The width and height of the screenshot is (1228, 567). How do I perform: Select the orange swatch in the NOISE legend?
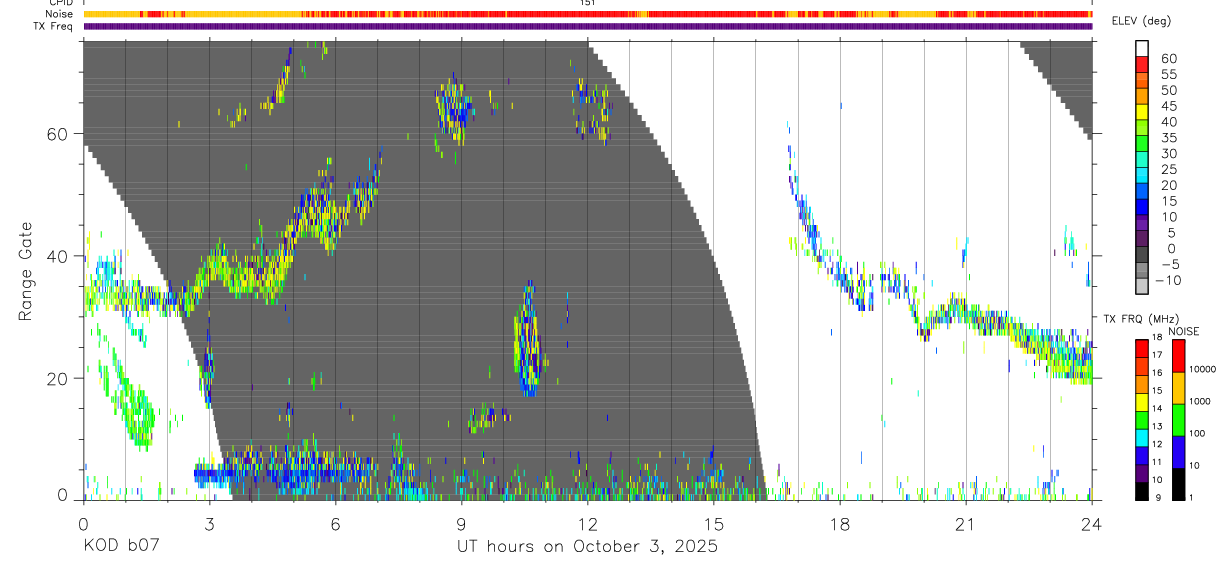1178,388
